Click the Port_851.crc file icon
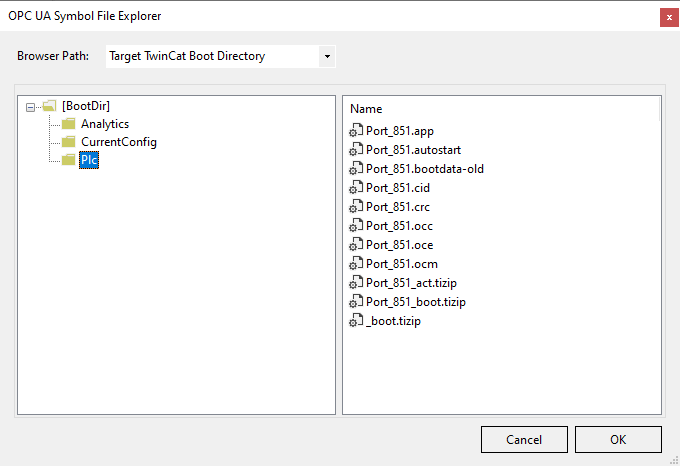Image resolution: width=681 pixels, height=466 pixels. (x=356, y=207)
